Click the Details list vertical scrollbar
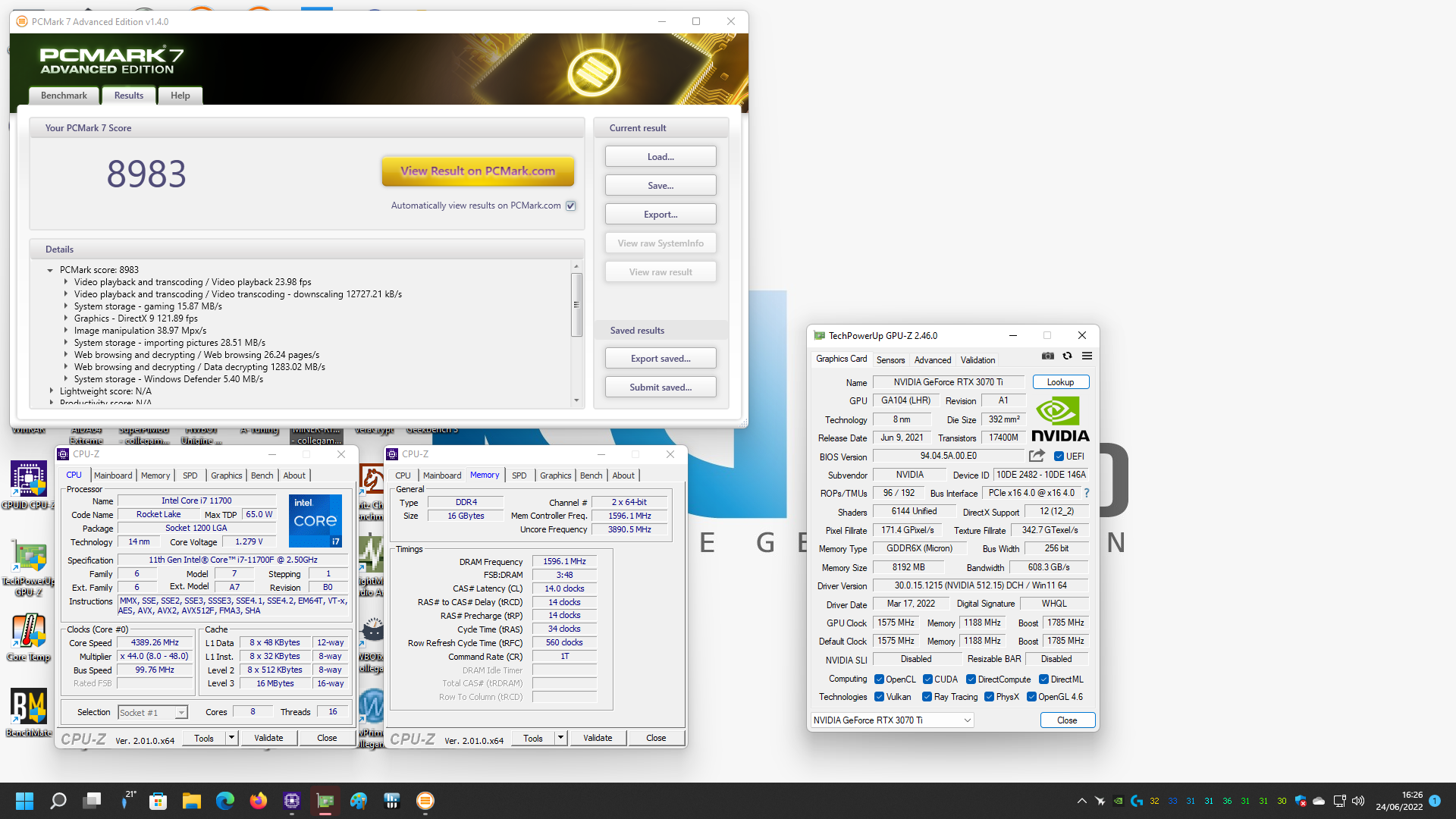Image resolution: width=1456 pixels, height=819 pixels. (576, 304)
